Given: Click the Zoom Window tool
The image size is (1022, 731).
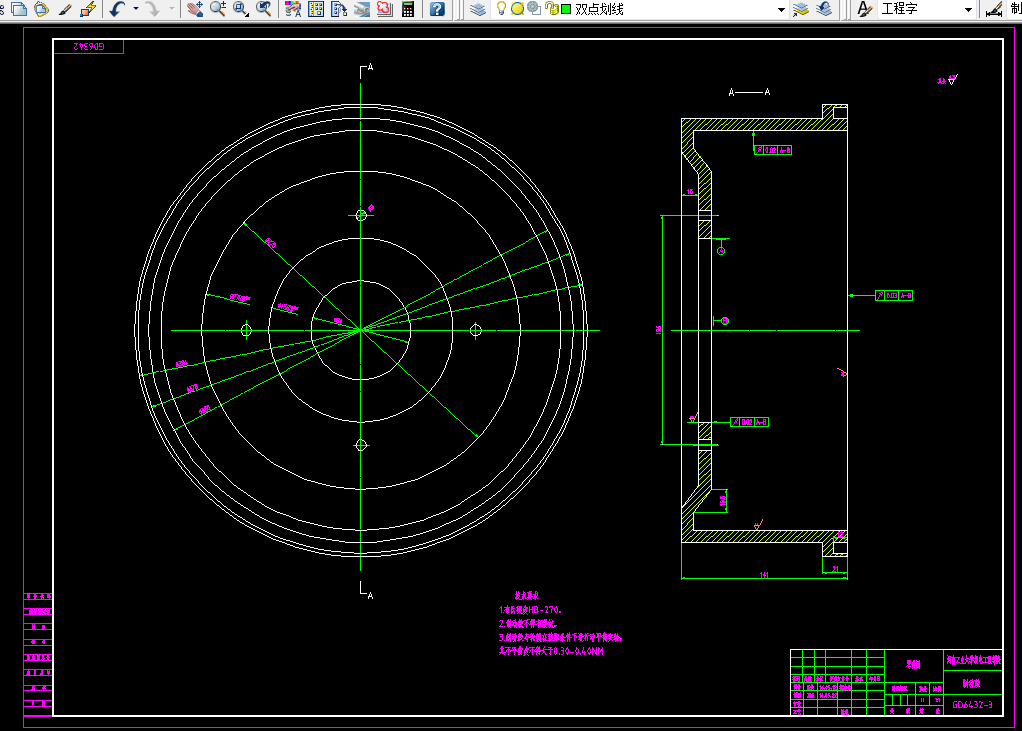Looking at the screenshot, I should click(x=241, y=9).
